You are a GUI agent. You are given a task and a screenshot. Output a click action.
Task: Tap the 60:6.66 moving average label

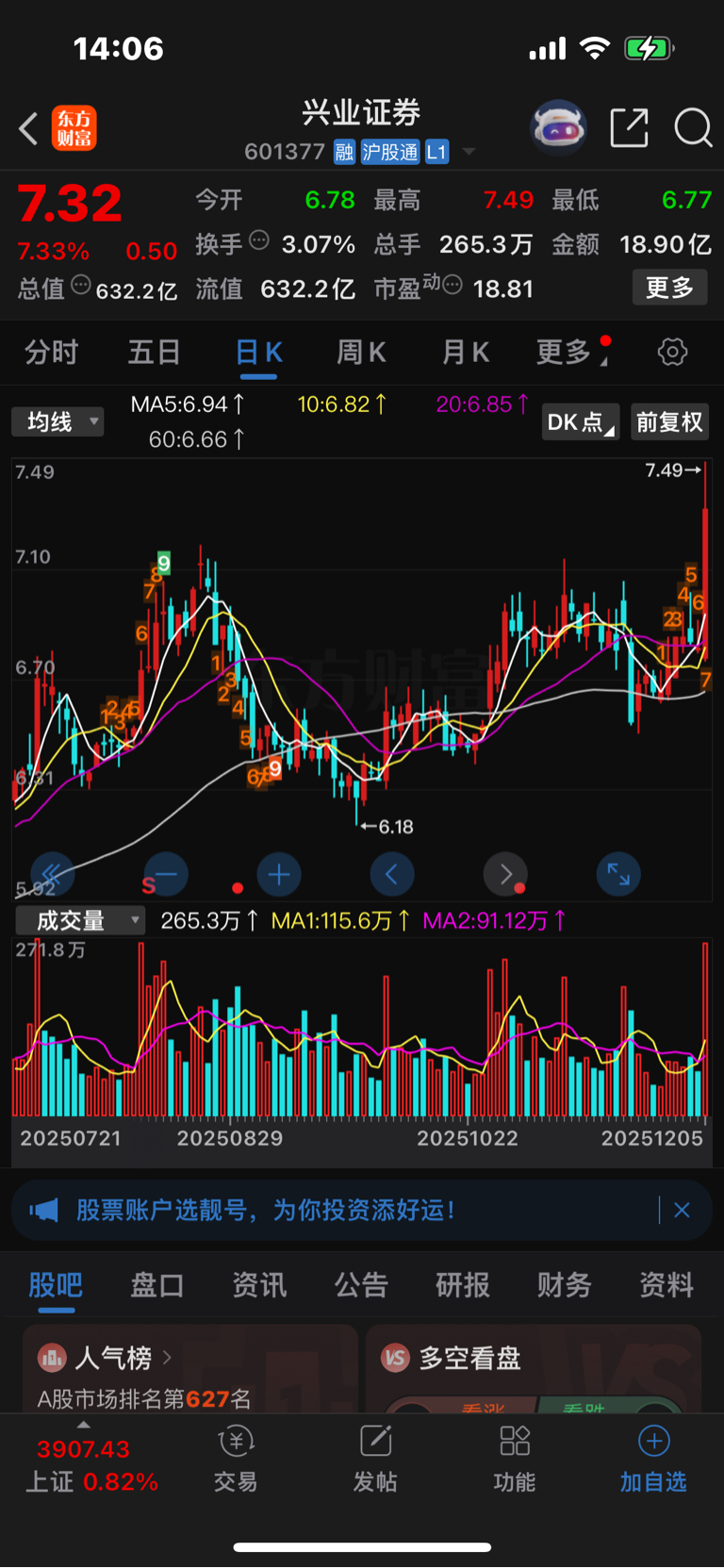click(196, 439)
